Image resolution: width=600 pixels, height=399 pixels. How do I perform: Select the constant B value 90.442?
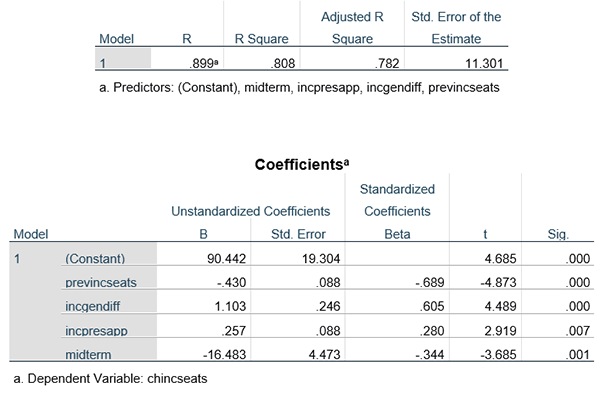[227, 259]
